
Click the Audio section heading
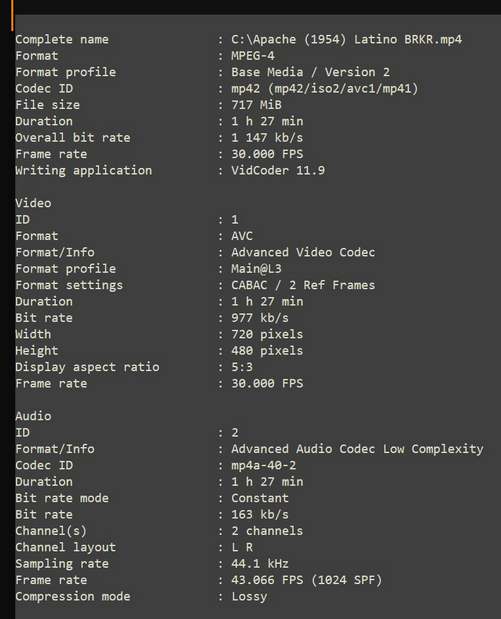pyautogui.click(x=33, y=416)
